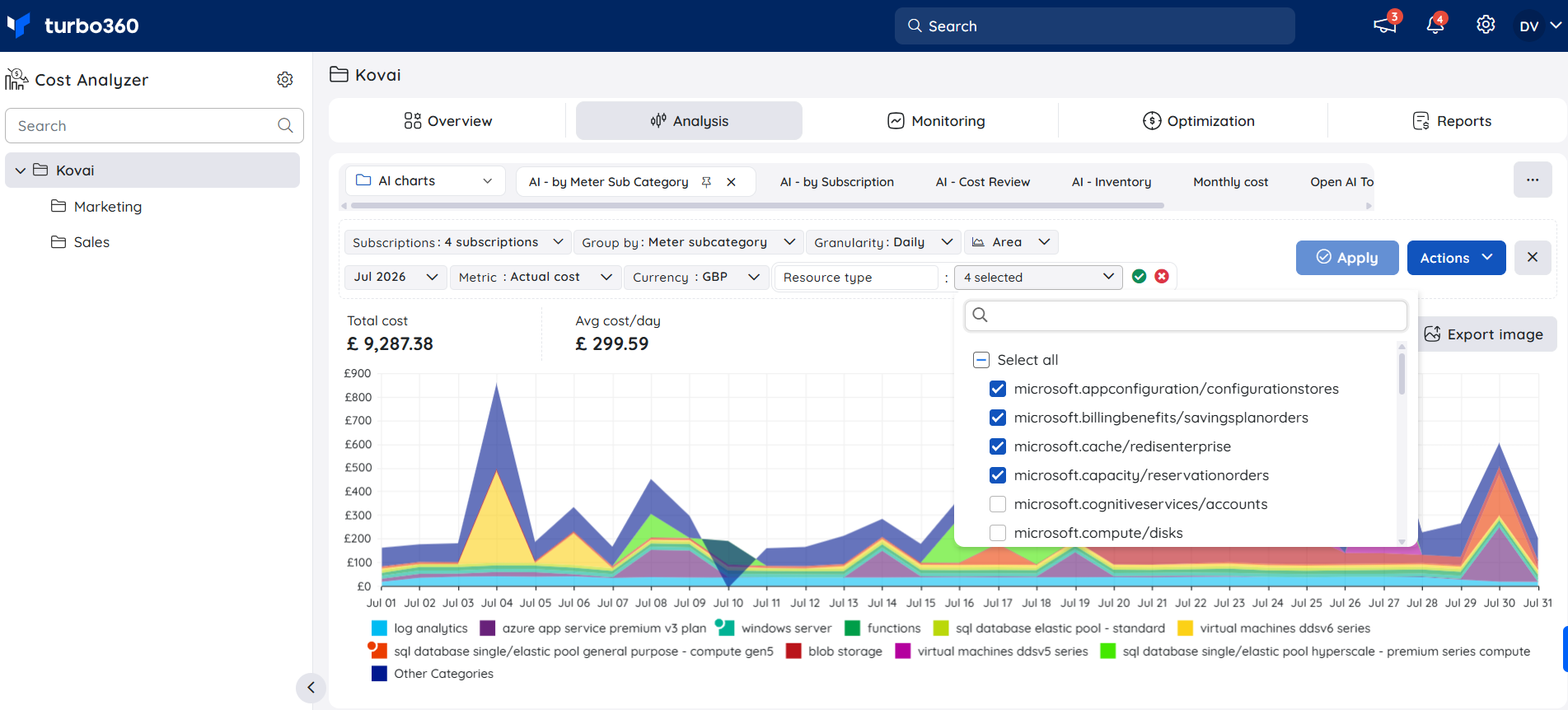This screenshot has height=710, width=1568.
Task: Open the Monthly cost chart tab
Action: tap(1231, 182)
